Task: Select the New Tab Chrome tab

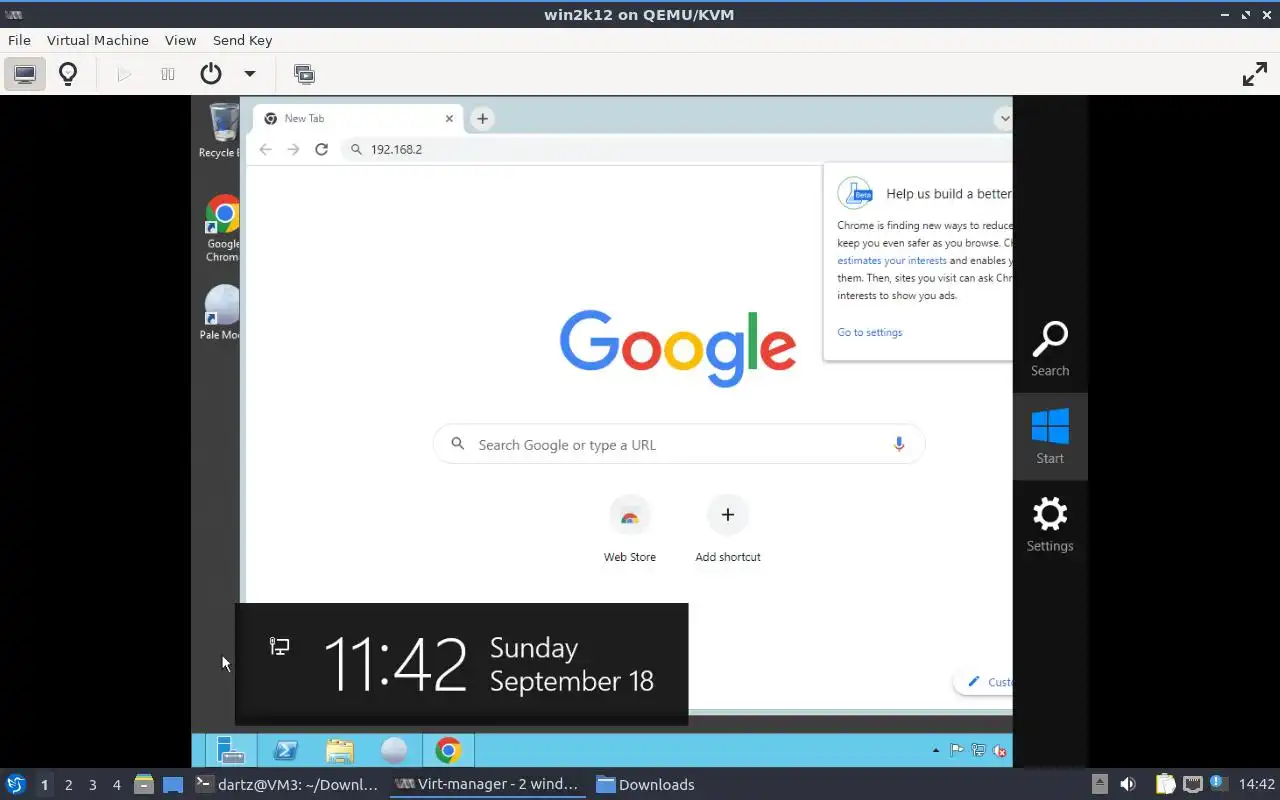Action: click(x=358, y=118)
